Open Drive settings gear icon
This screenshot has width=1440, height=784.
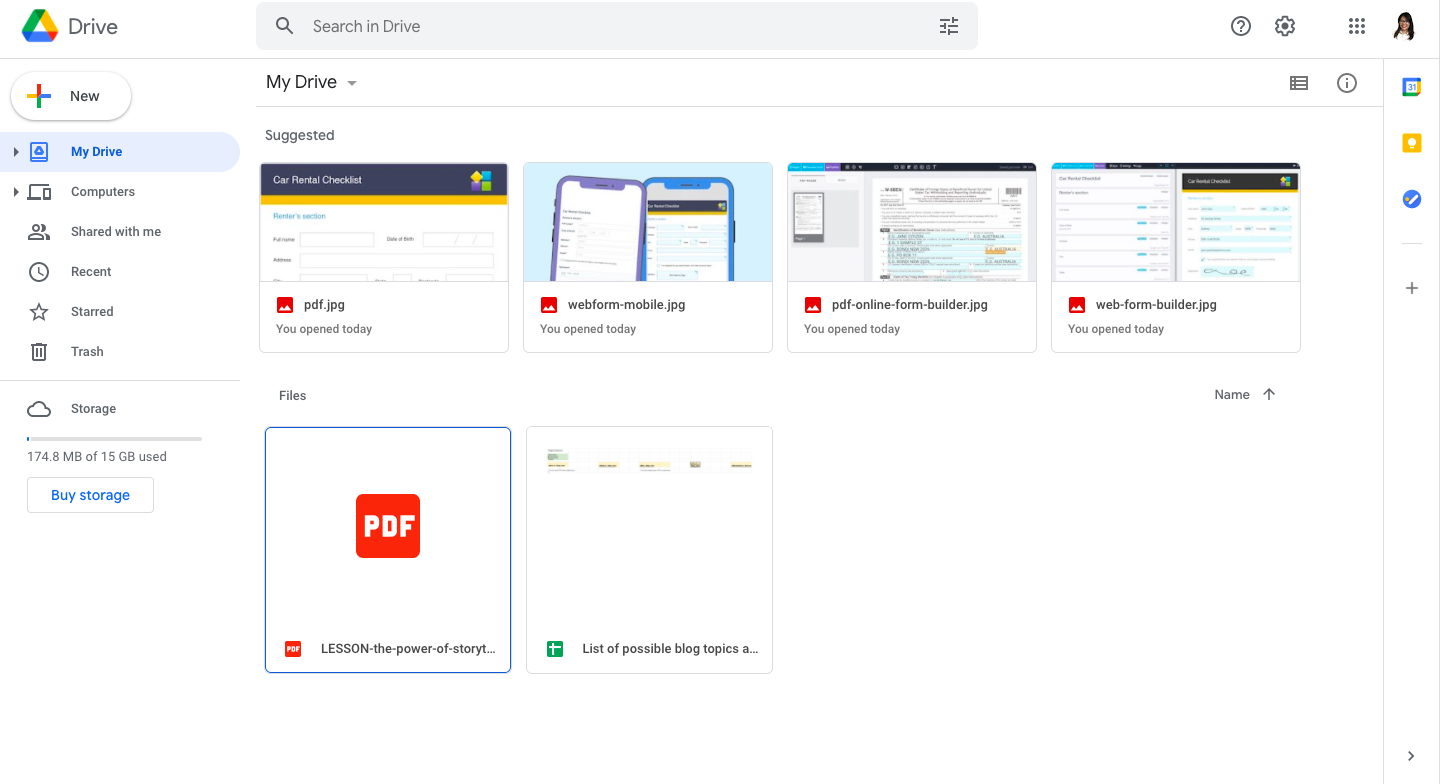click(1285, 27)
